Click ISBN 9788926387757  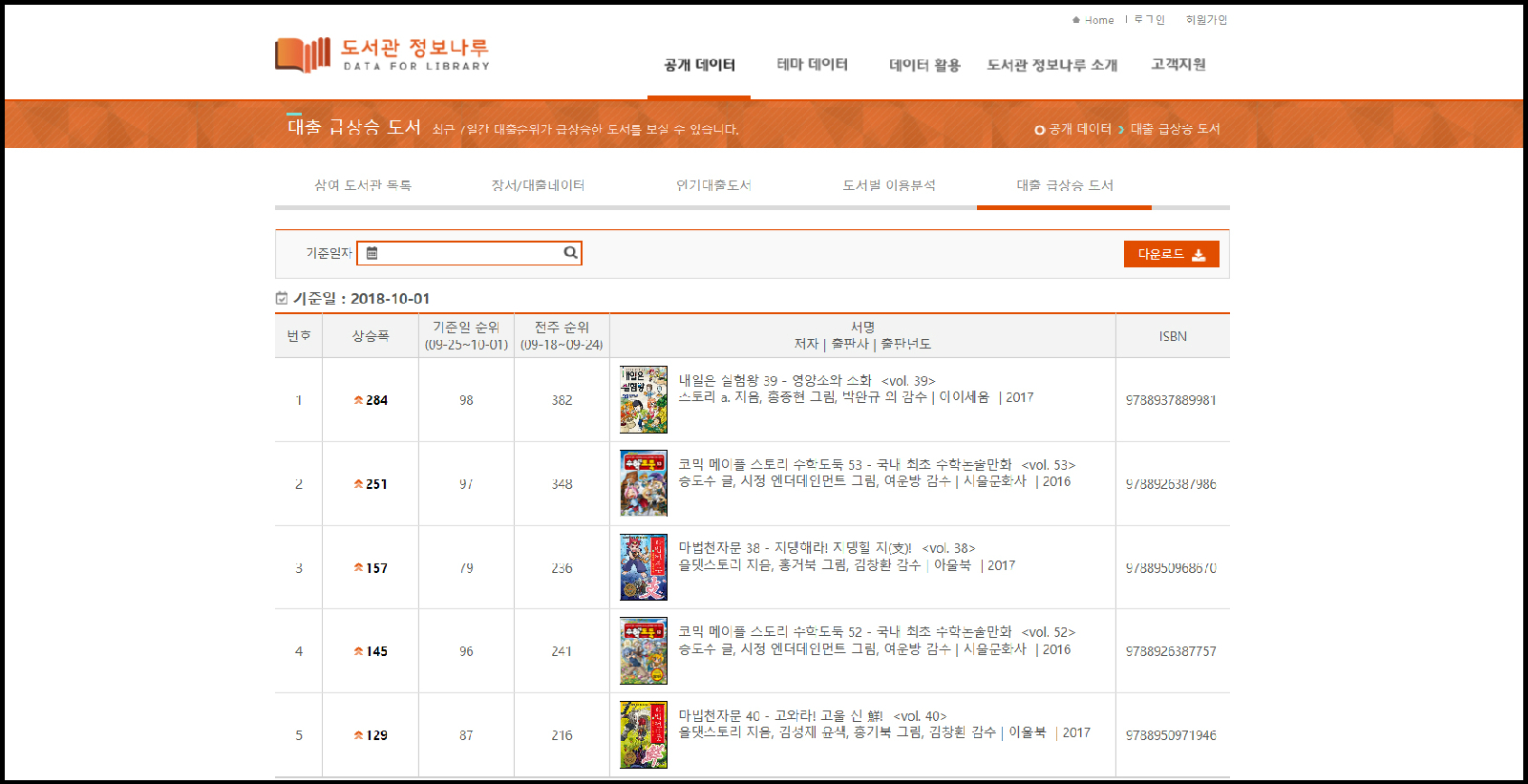[1171, 651]
